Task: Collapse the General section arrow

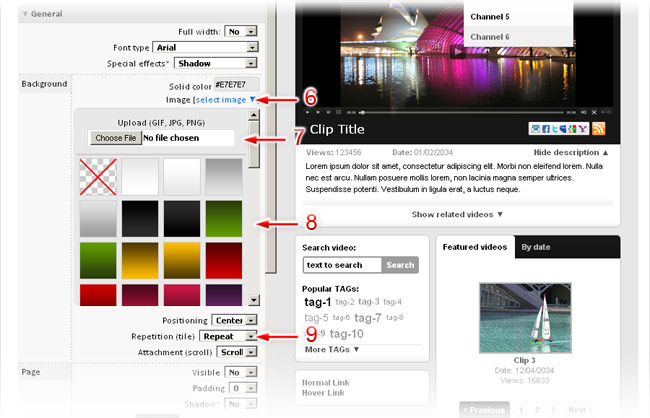Action: pyautogui.click(x=23, y=15)
